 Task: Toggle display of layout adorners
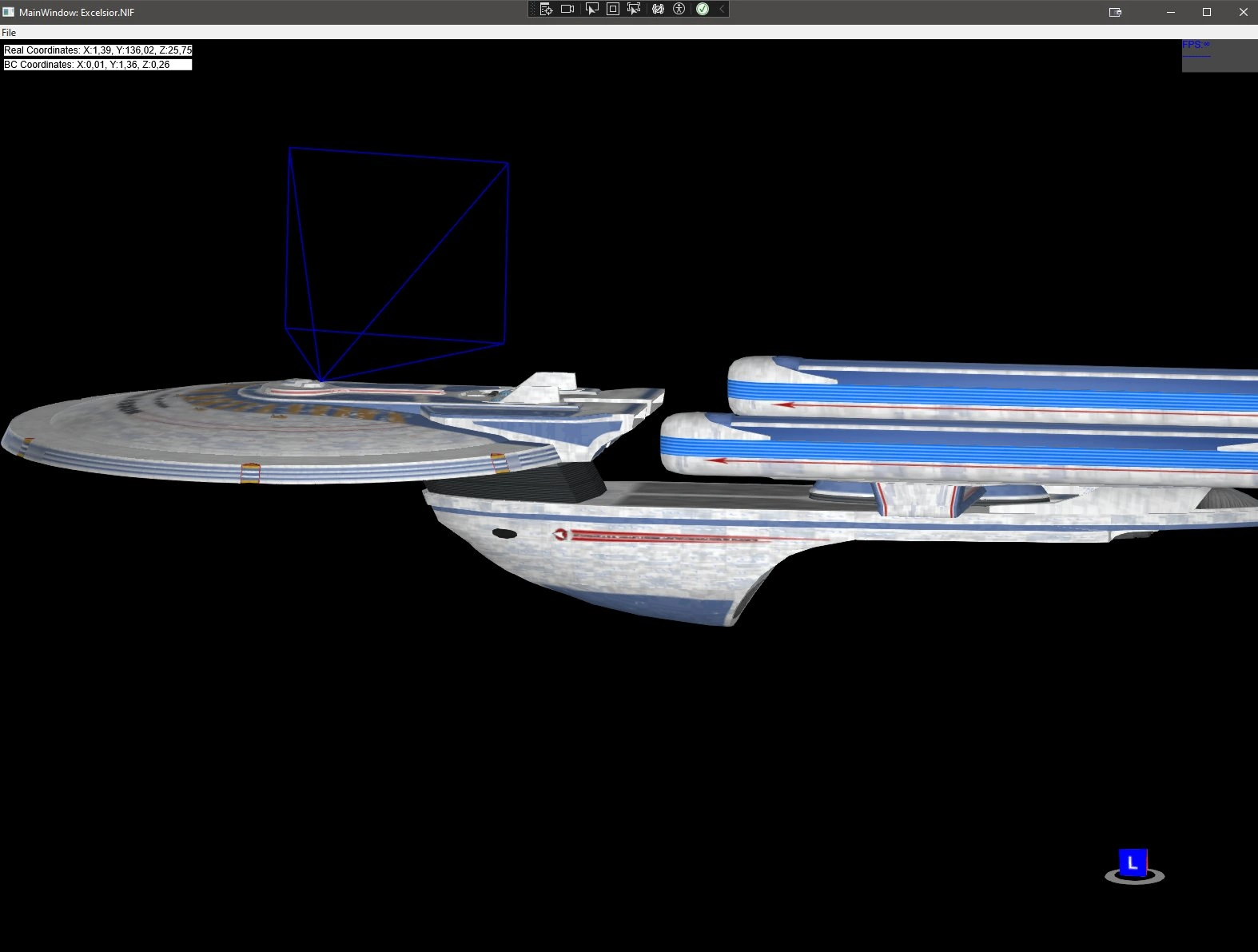(x=613, y=9)
